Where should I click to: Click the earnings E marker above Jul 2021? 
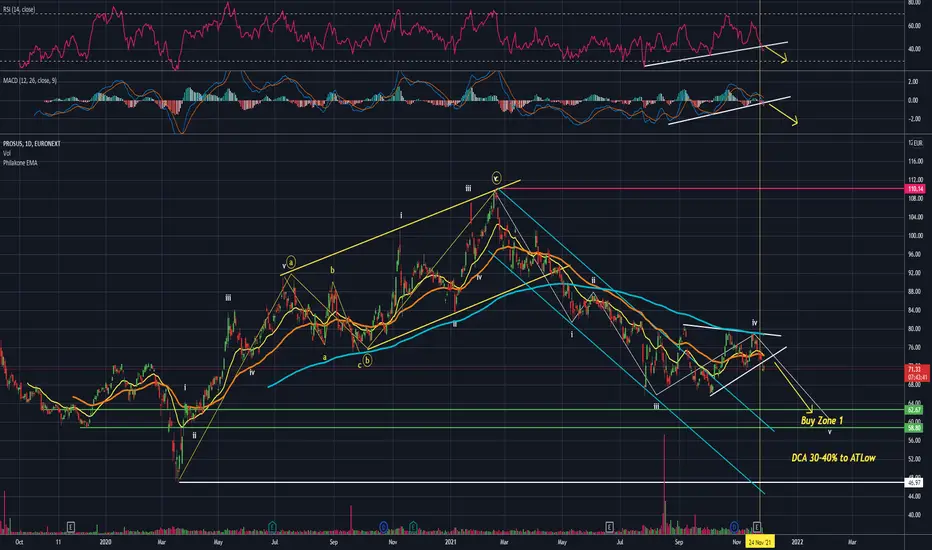(x=609, y=527)
